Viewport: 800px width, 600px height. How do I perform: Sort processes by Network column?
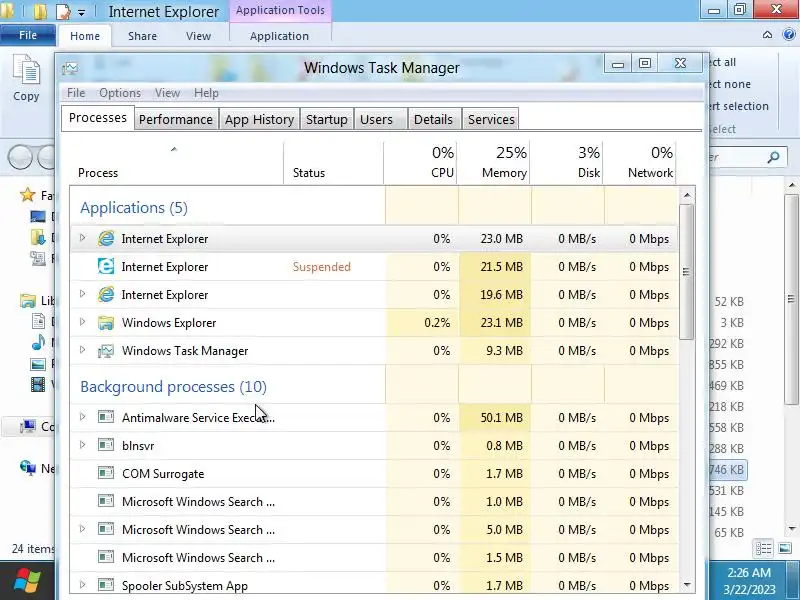[x=640, y=163]
